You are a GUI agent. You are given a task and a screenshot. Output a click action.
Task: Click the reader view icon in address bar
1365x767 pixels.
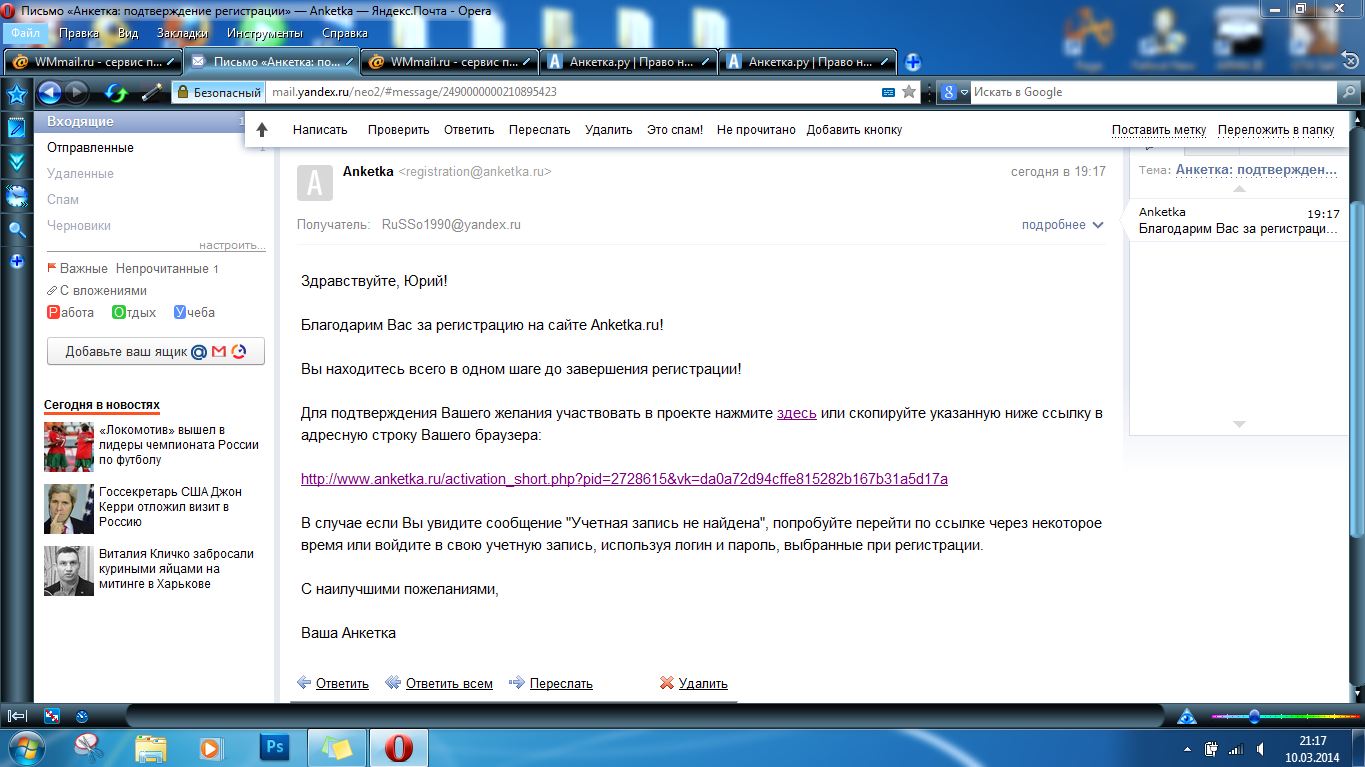pyautogui.click(x=888, y=92)
